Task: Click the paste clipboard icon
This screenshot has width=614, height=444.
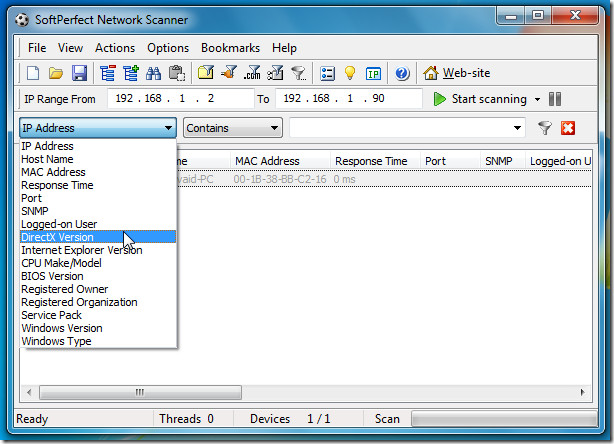Action: point(177,73)
